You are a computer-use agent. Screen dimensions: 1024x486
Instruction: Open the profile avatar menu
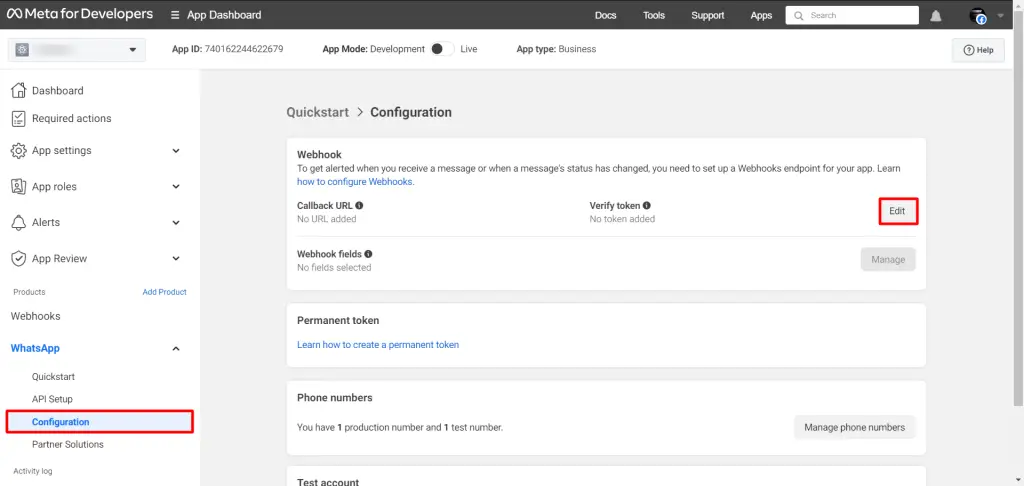coord(978,16)
